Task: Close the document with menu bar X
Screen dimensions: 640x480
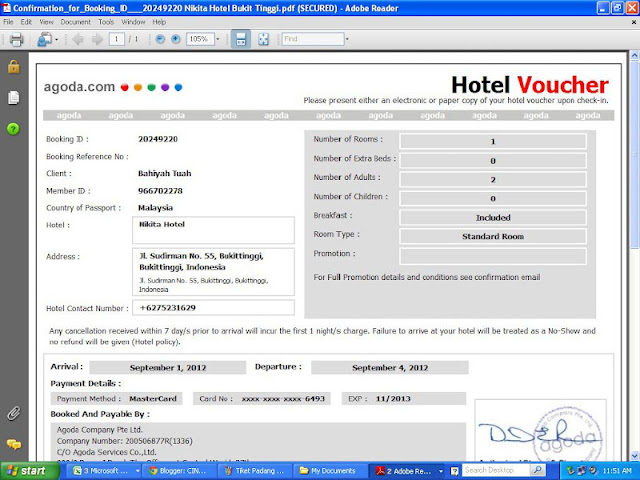Action: (633, 22)
